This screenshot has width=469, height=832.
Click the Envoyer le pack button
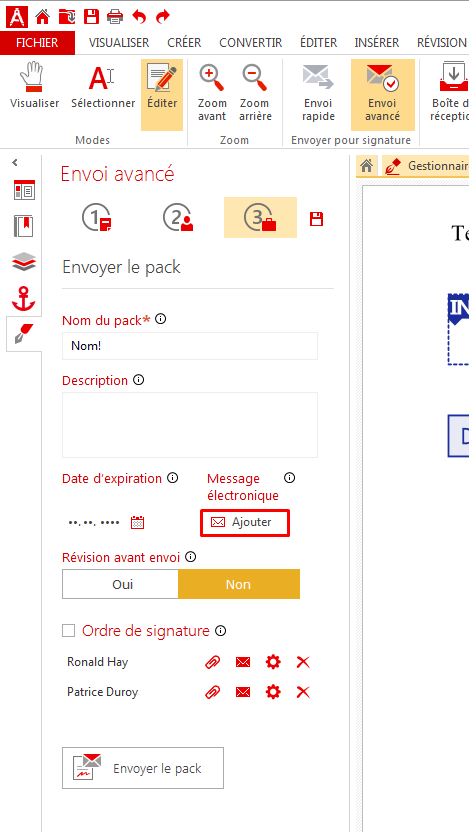(143, 768)
